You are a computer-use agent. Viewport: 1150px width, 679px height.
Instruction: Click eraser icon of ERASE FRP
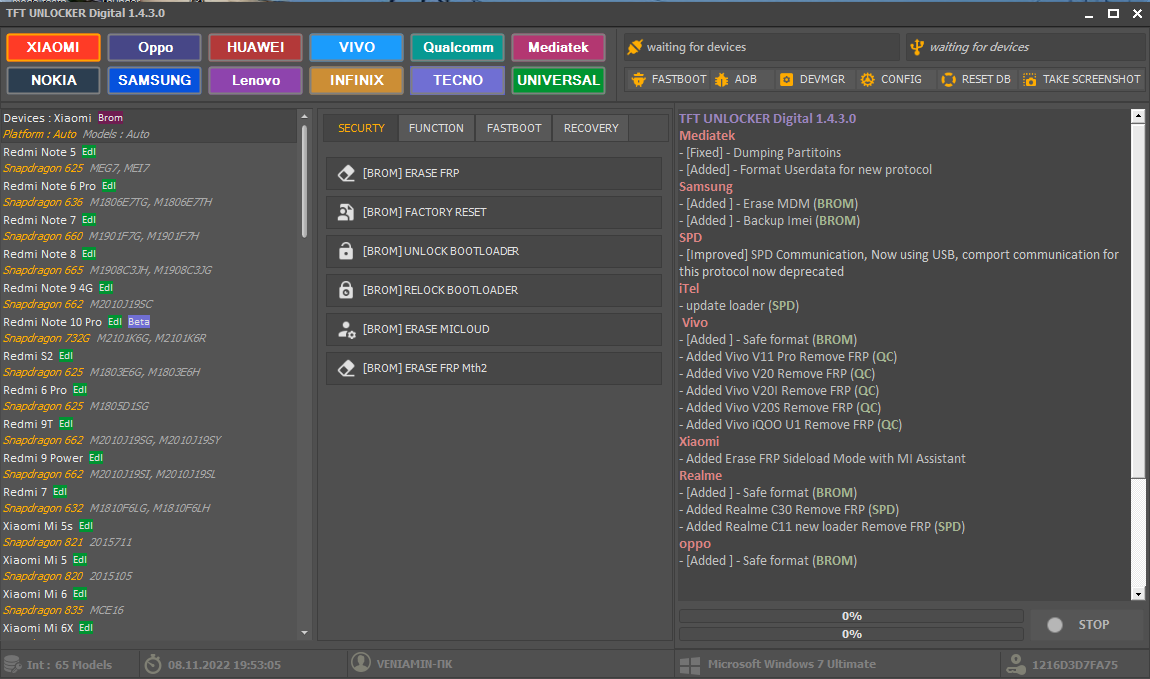pyautogui.click(x=346, y=173)
